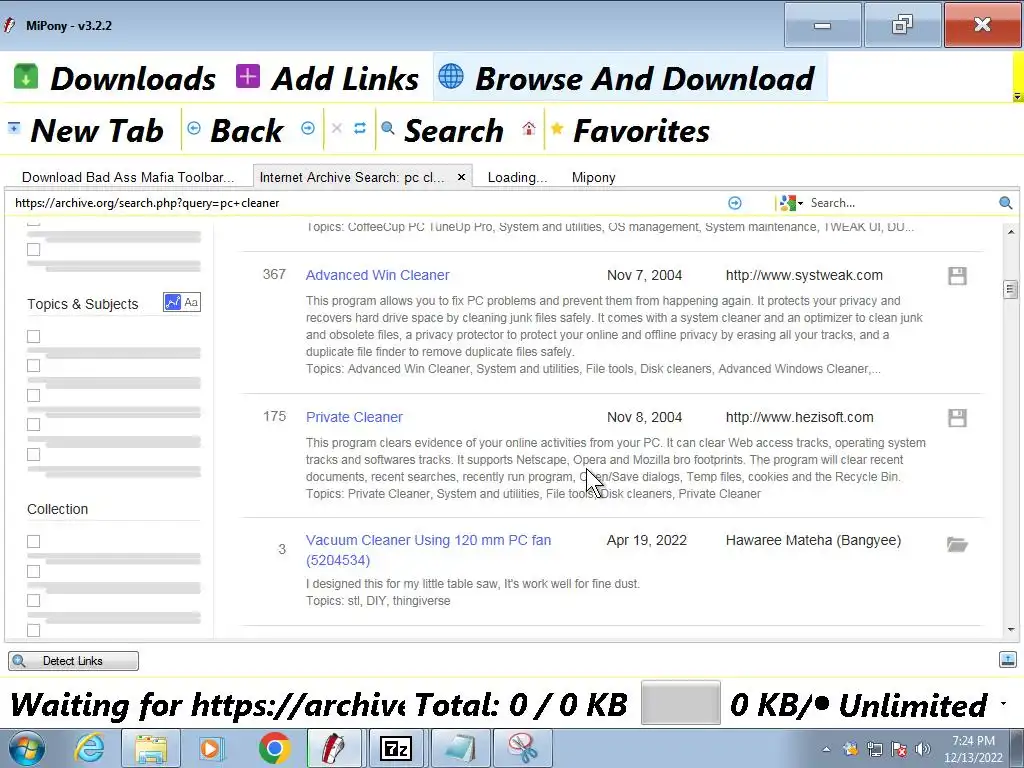Click the folder icon for Vacuum Cleaner result

[x=957, y=544]
